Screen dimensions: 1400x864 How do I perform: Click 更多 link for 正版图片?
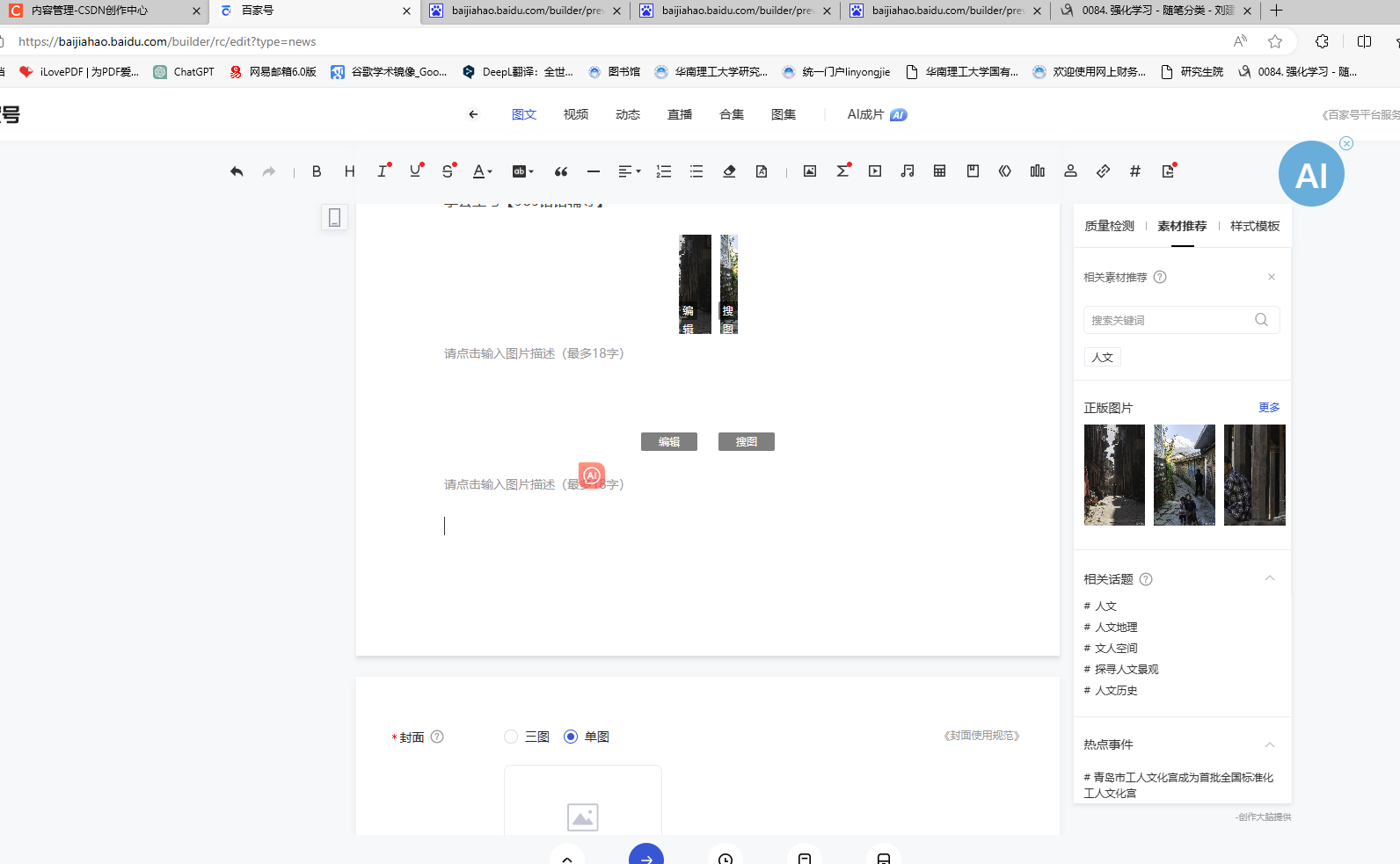click(x=1269, y=408)
